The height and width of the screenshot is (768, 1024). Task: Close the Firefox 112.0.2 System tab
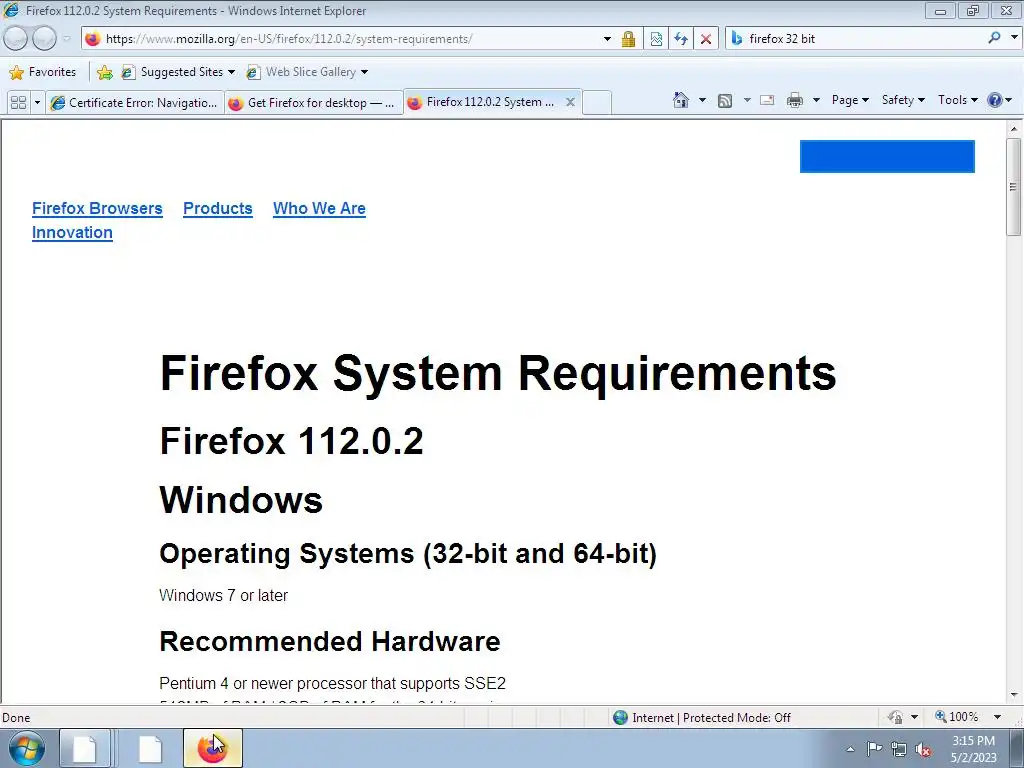[570, 102]
